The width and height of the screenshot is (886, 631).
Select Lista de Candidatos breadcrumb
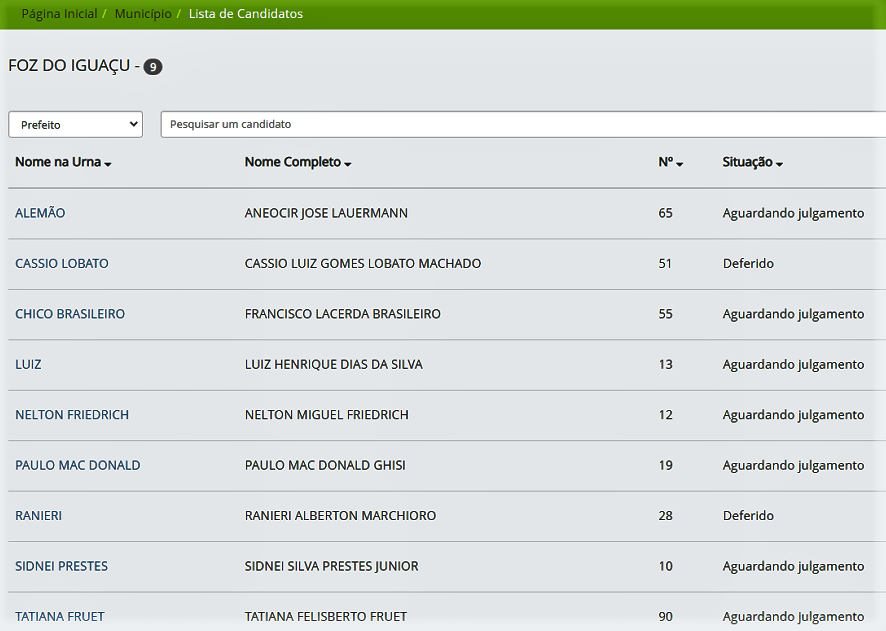click(246, 14)
